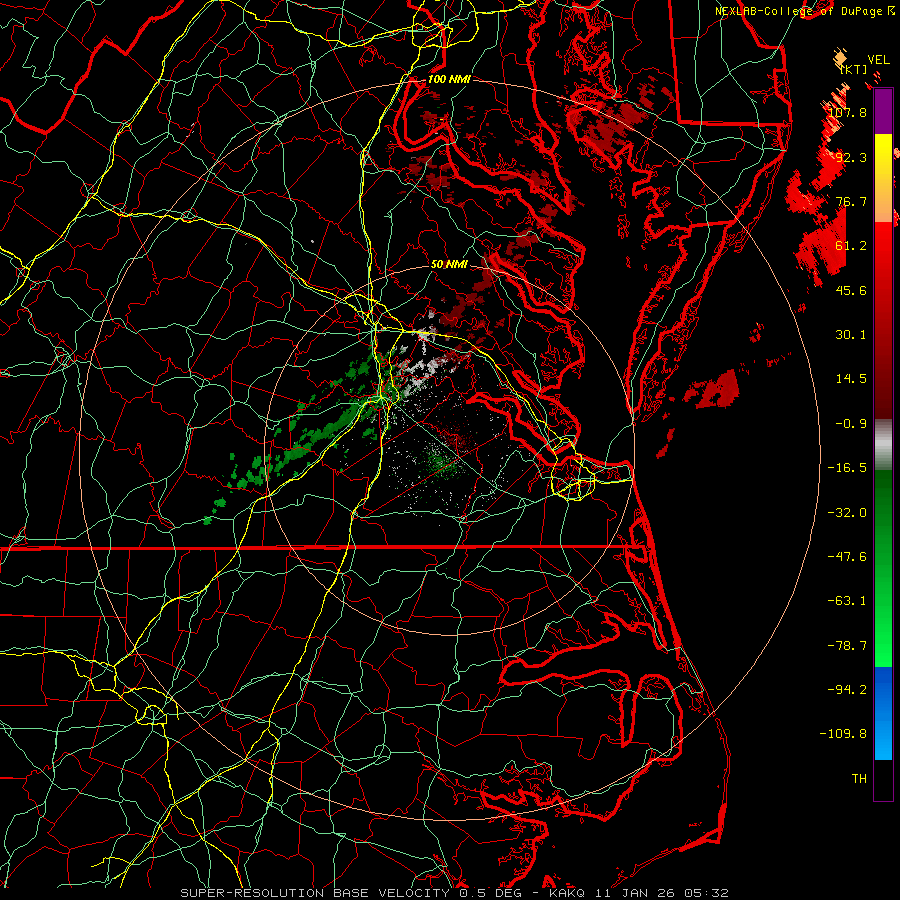Select the 61.2 scale value
Image resolution: width=900 pixels, height=900 pixels.
(851, 246)
